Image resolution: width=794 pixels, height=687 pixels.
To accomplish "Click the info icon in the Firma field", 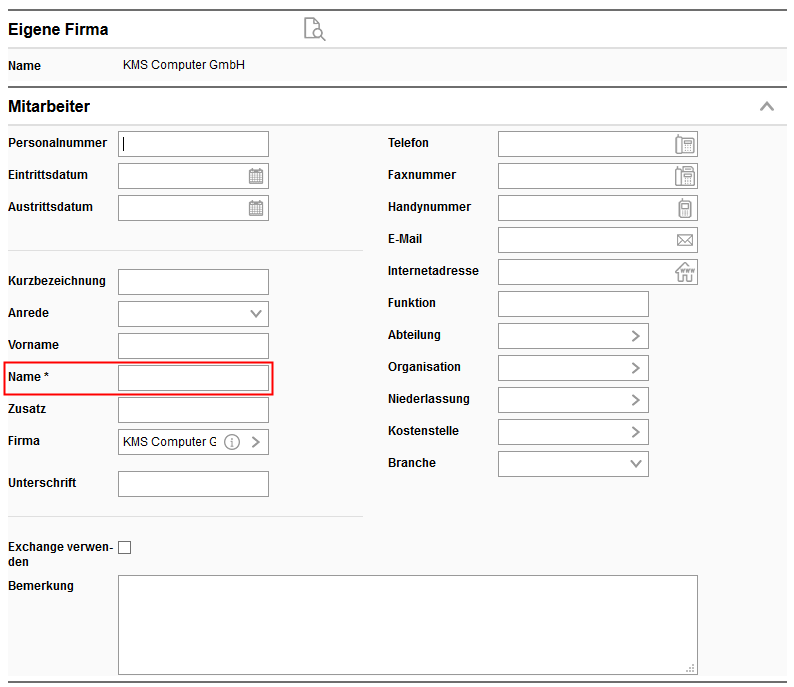I will click(x=232, y=442).
